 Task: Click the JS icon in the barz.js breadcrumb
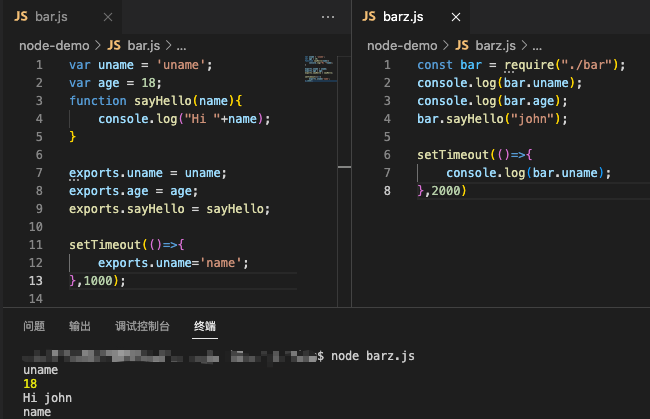pos(462,45)
